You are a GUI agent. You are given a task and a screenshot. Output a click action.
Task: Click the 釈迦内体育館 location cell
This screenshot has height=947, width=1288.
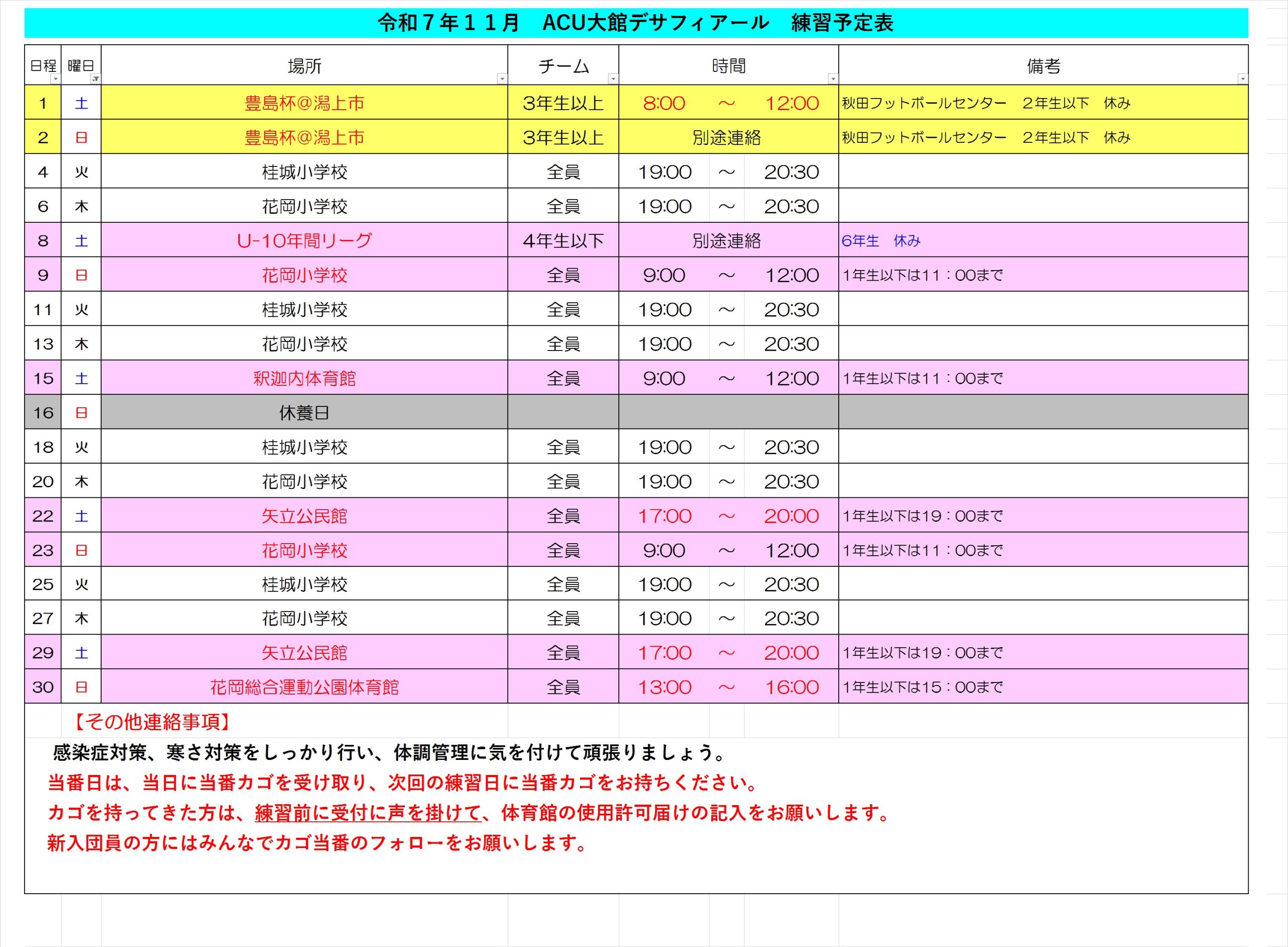tap(304, 378)
